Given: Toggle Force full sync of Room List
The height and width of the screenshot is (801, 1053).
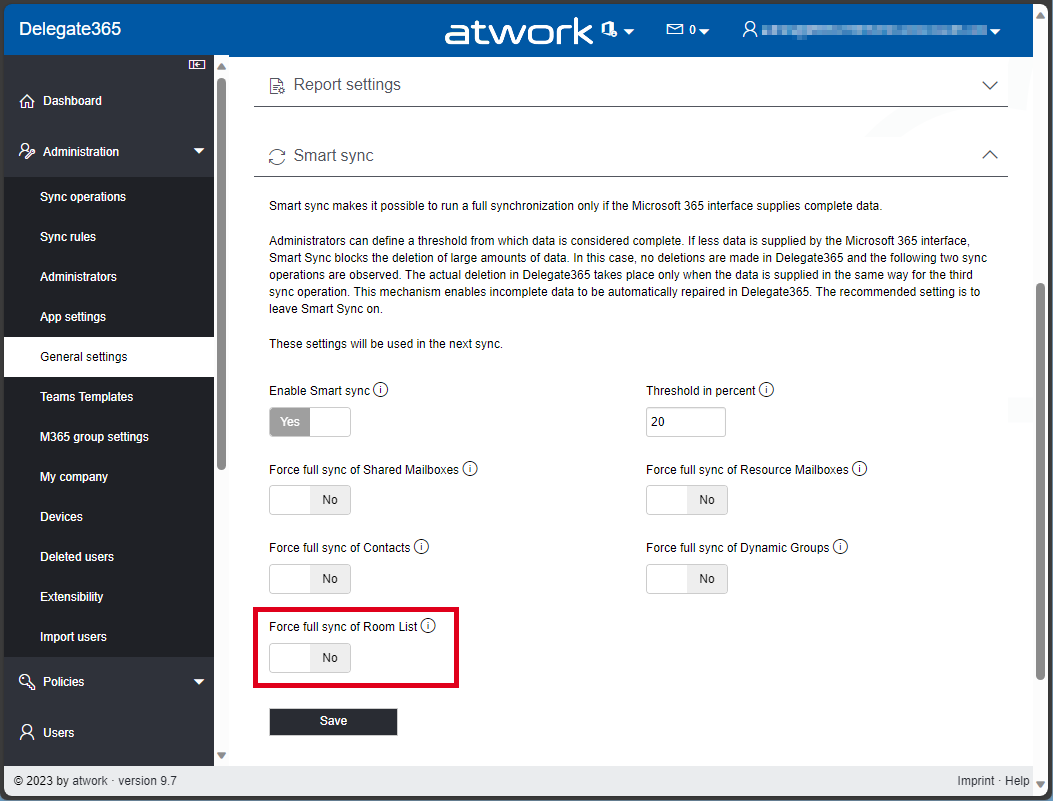Looking at the screenshot, I should click(x=310, y=658).
